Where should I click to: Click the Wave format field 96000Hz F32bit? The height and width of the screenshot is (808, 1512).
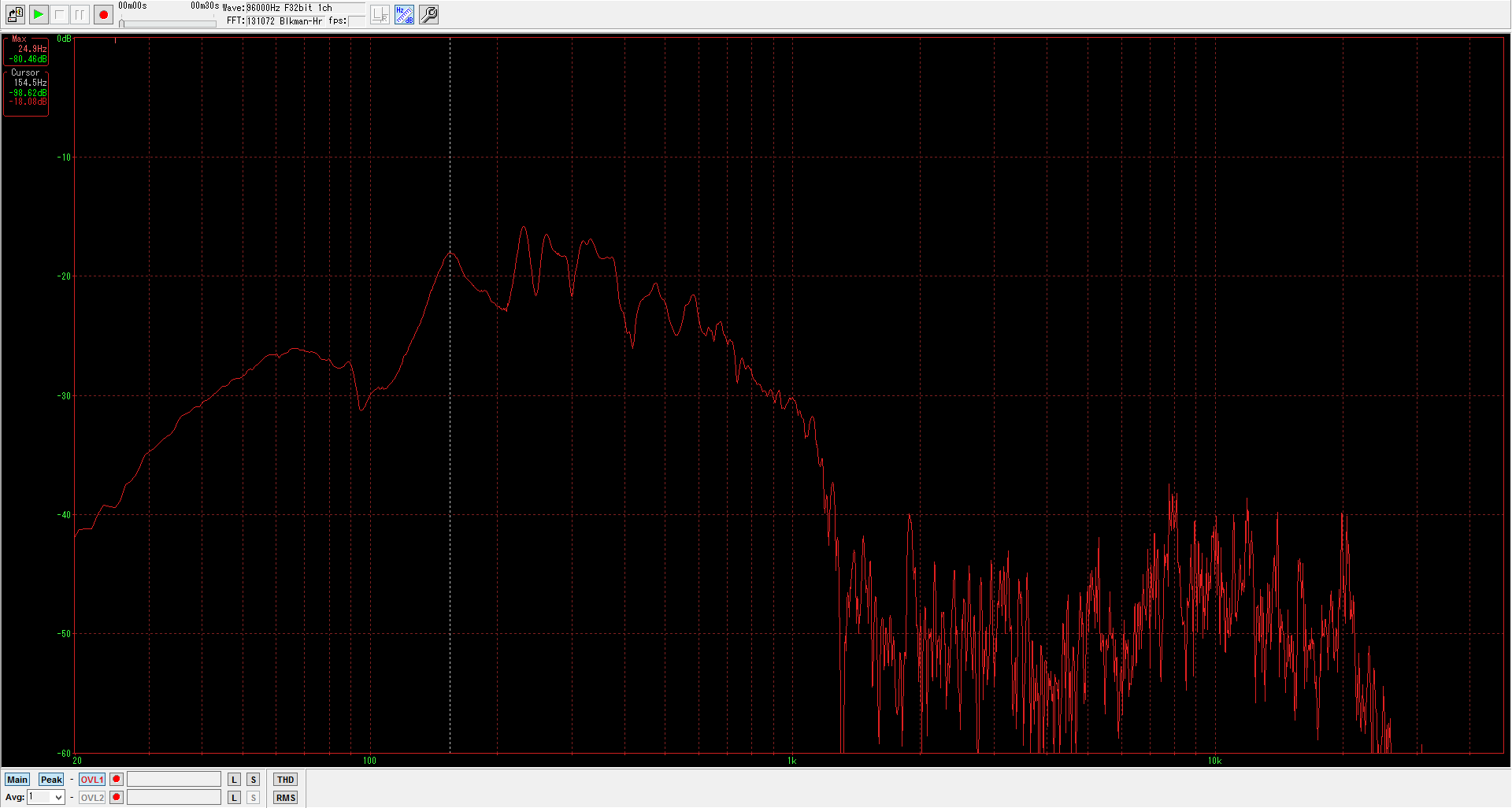(x=306, y=8)
